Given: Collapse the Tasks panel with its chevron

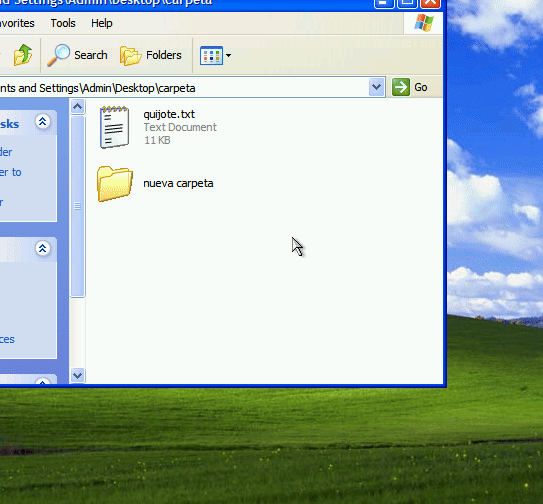Looking at the screenshot, I should (43, 122).
